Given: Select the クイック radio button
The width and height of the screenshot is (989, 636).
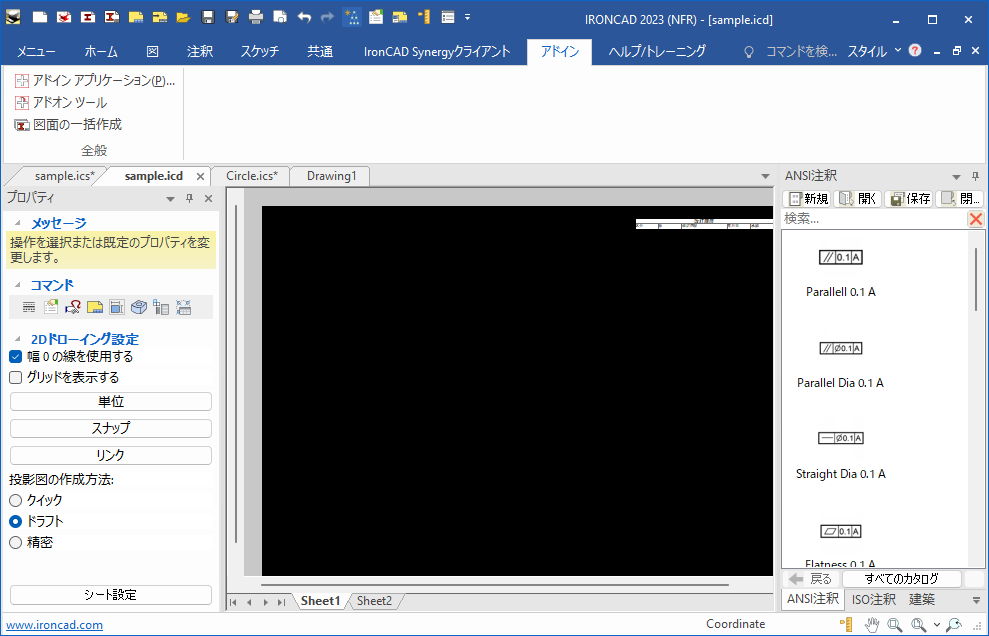Looking at the screenshot, I should 16,500.
